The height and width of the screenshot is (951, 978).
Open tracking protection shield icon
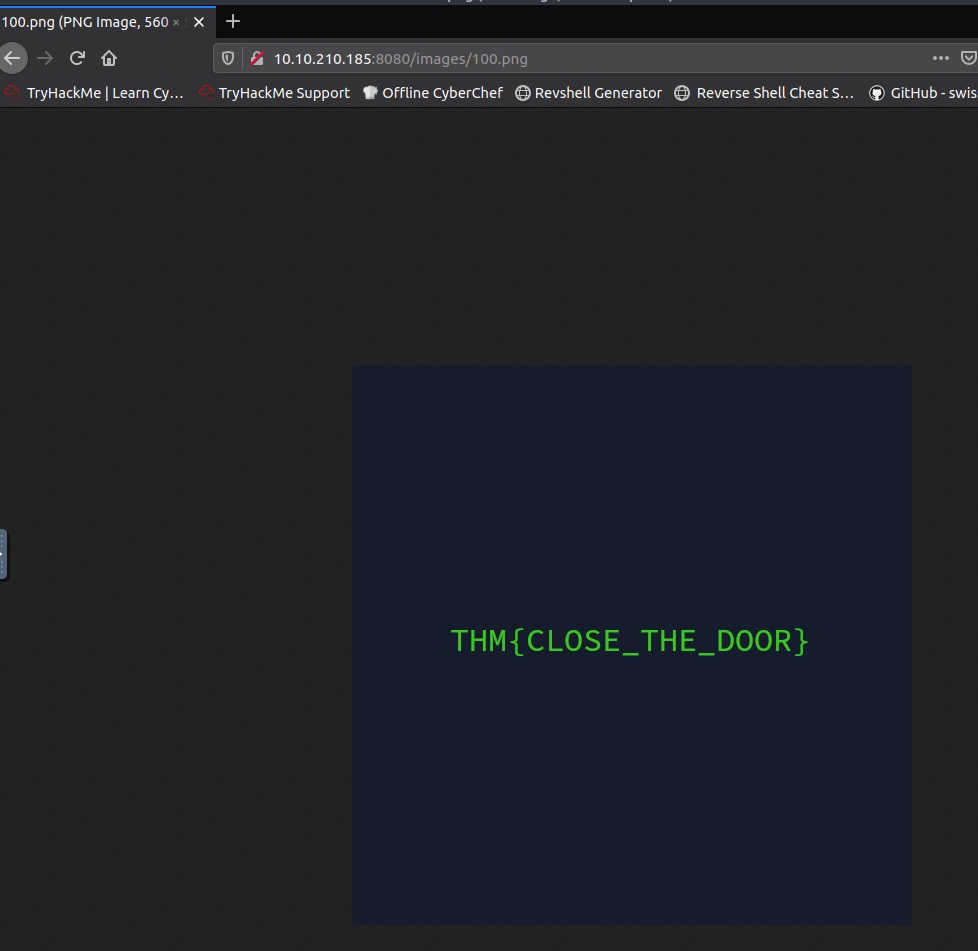(x=228, y=58)
